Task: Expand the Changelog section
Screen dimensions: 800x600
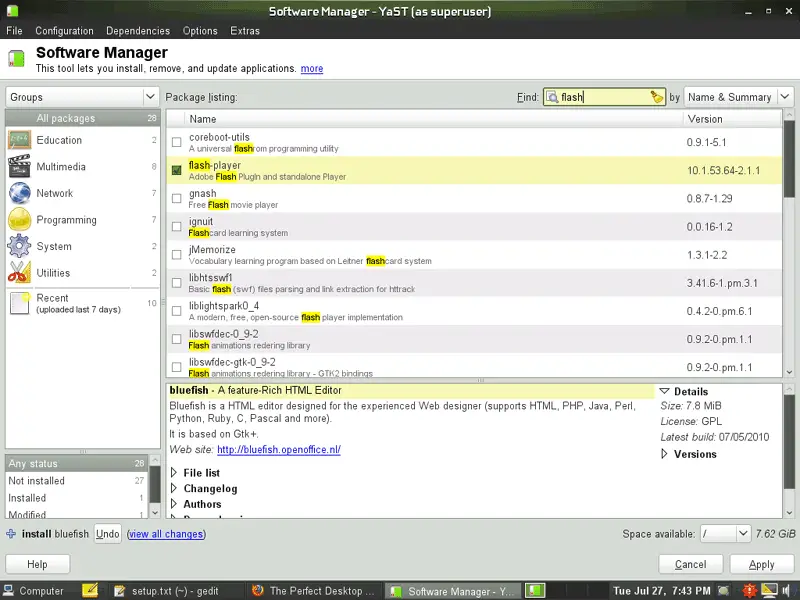Action: (x=174, y=488)
